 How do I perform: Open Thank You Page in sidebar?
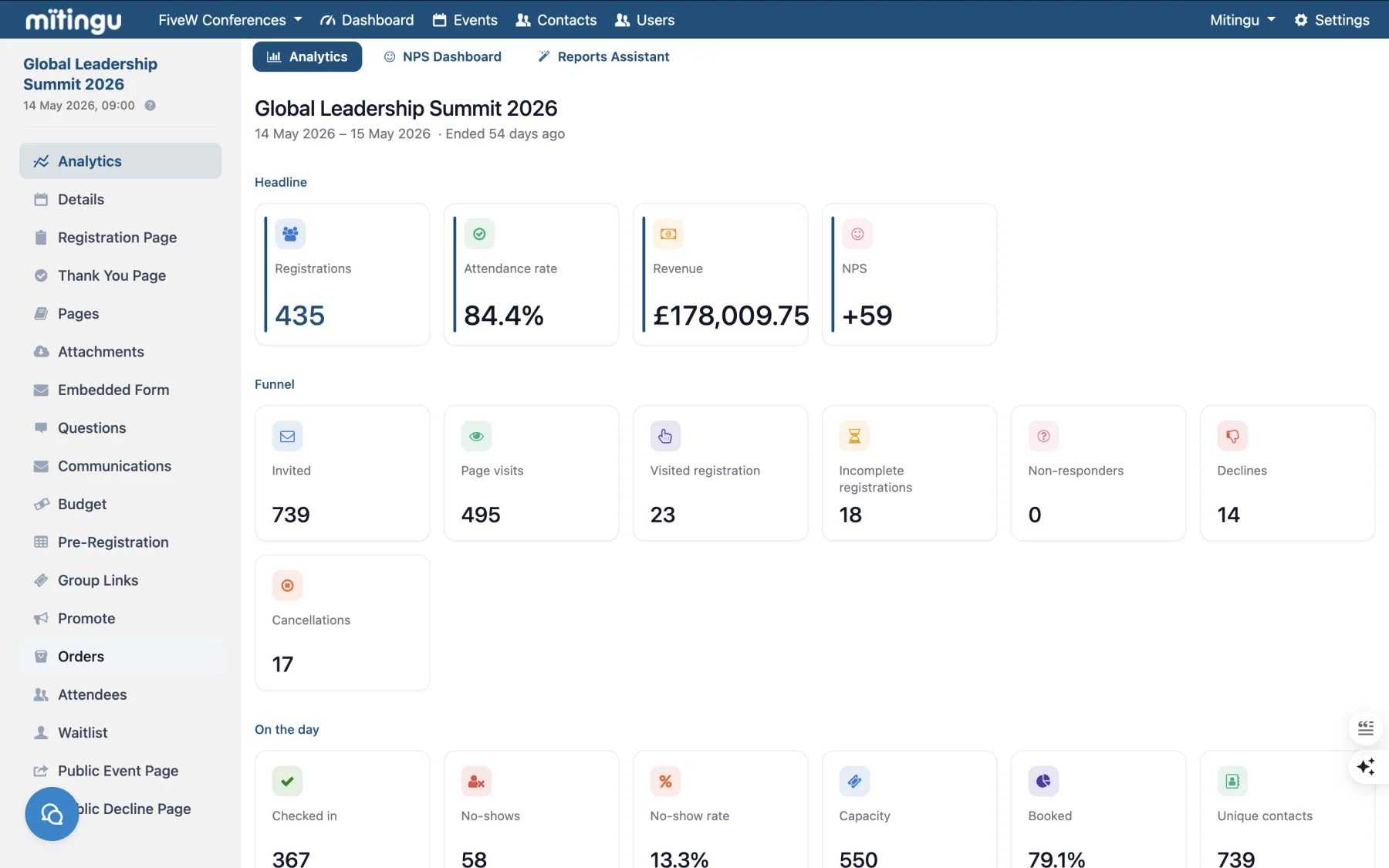point(120,275)
